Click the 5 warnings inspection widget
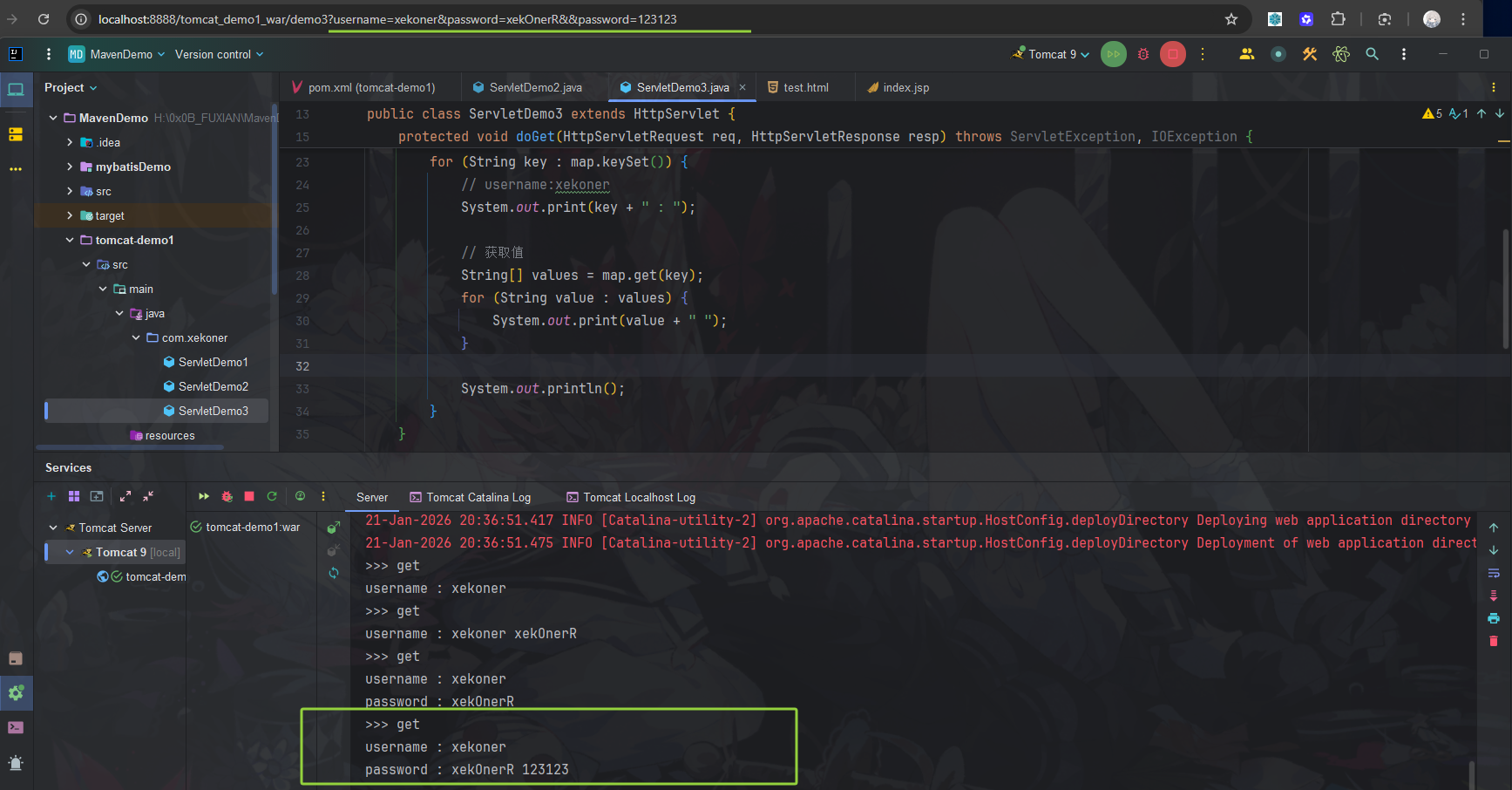 [1433, 112]
